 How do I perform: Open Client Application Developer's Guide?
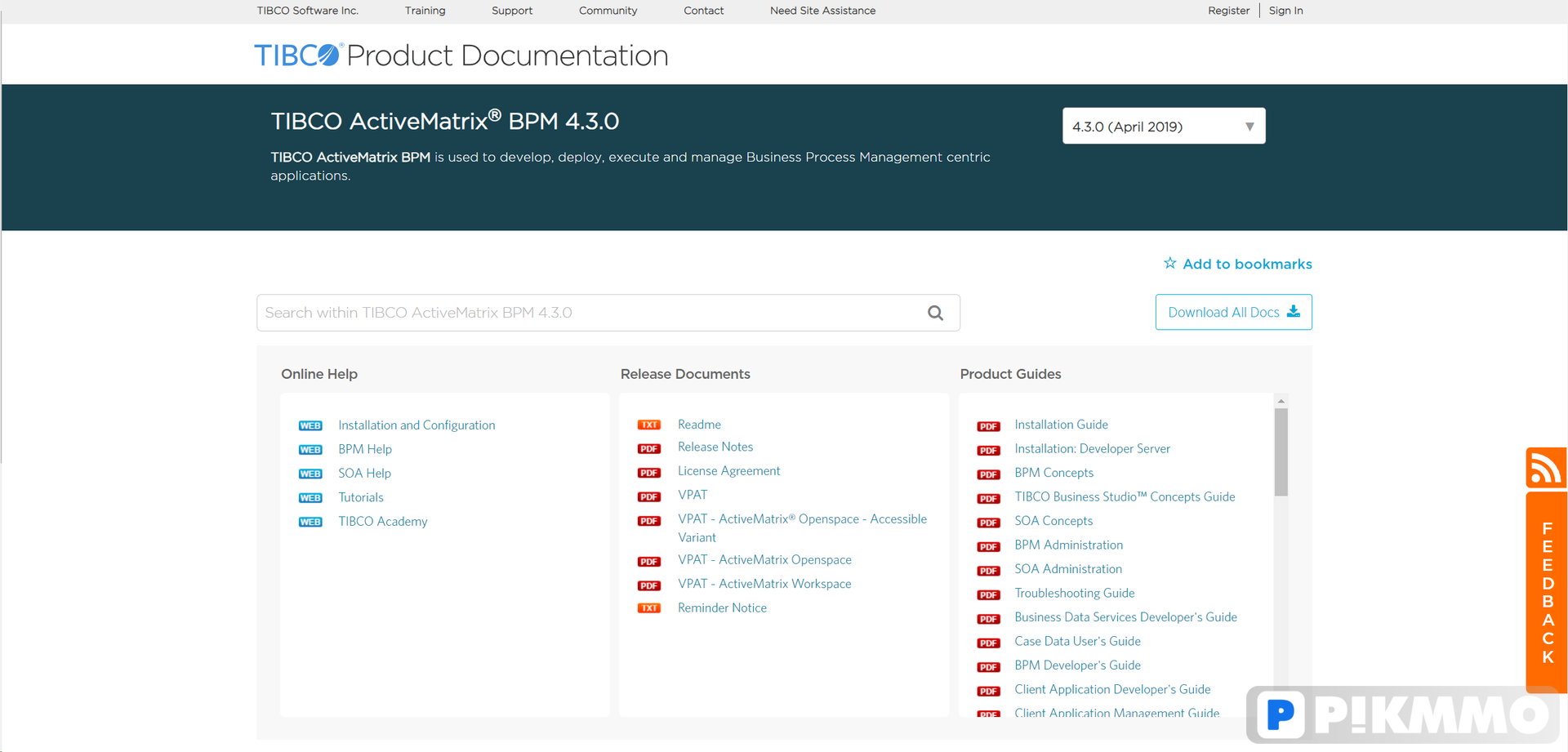[1112, 690]
